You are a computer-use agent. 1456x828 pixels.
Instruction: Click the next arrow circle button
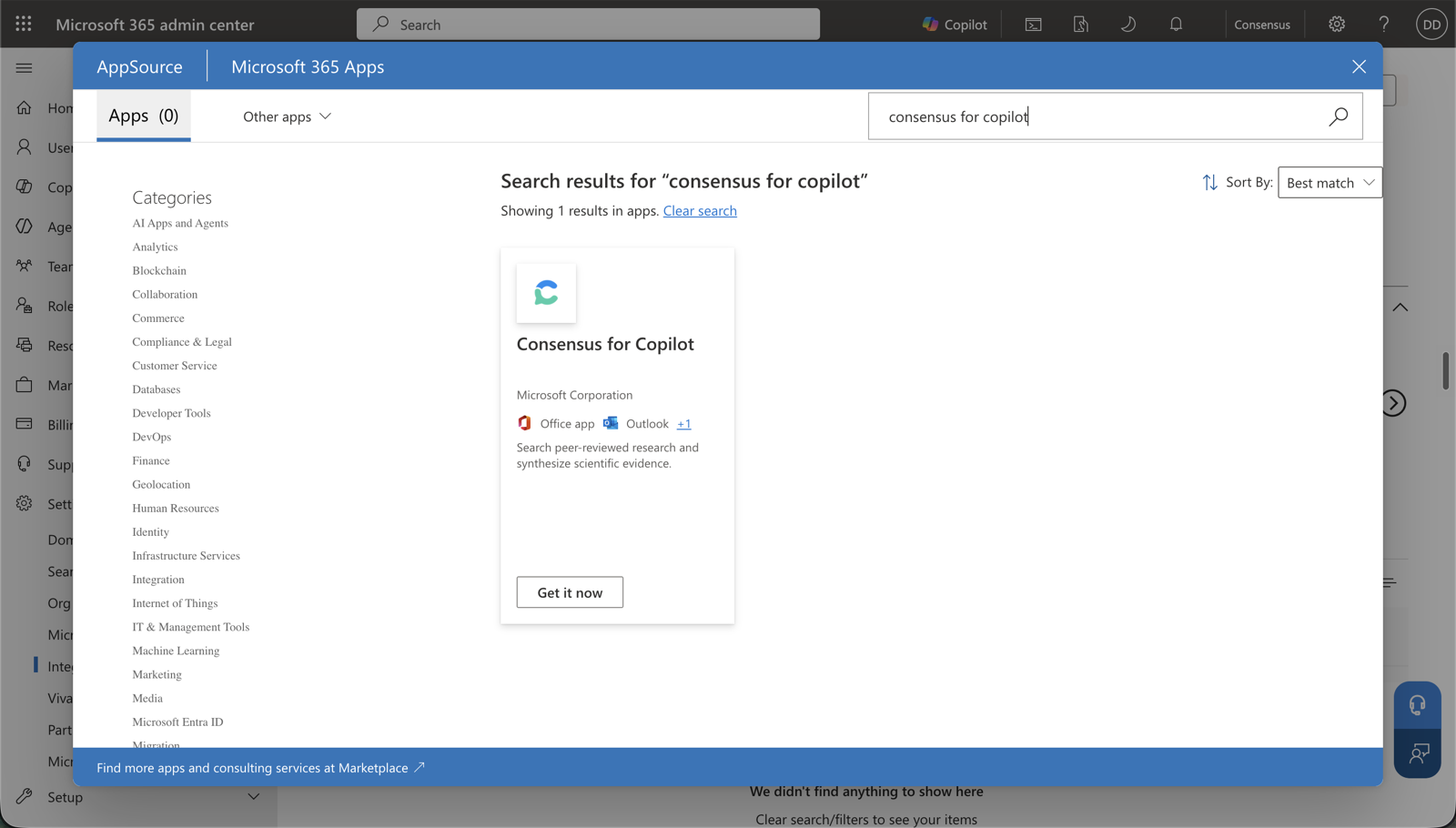pos(1393,403)
